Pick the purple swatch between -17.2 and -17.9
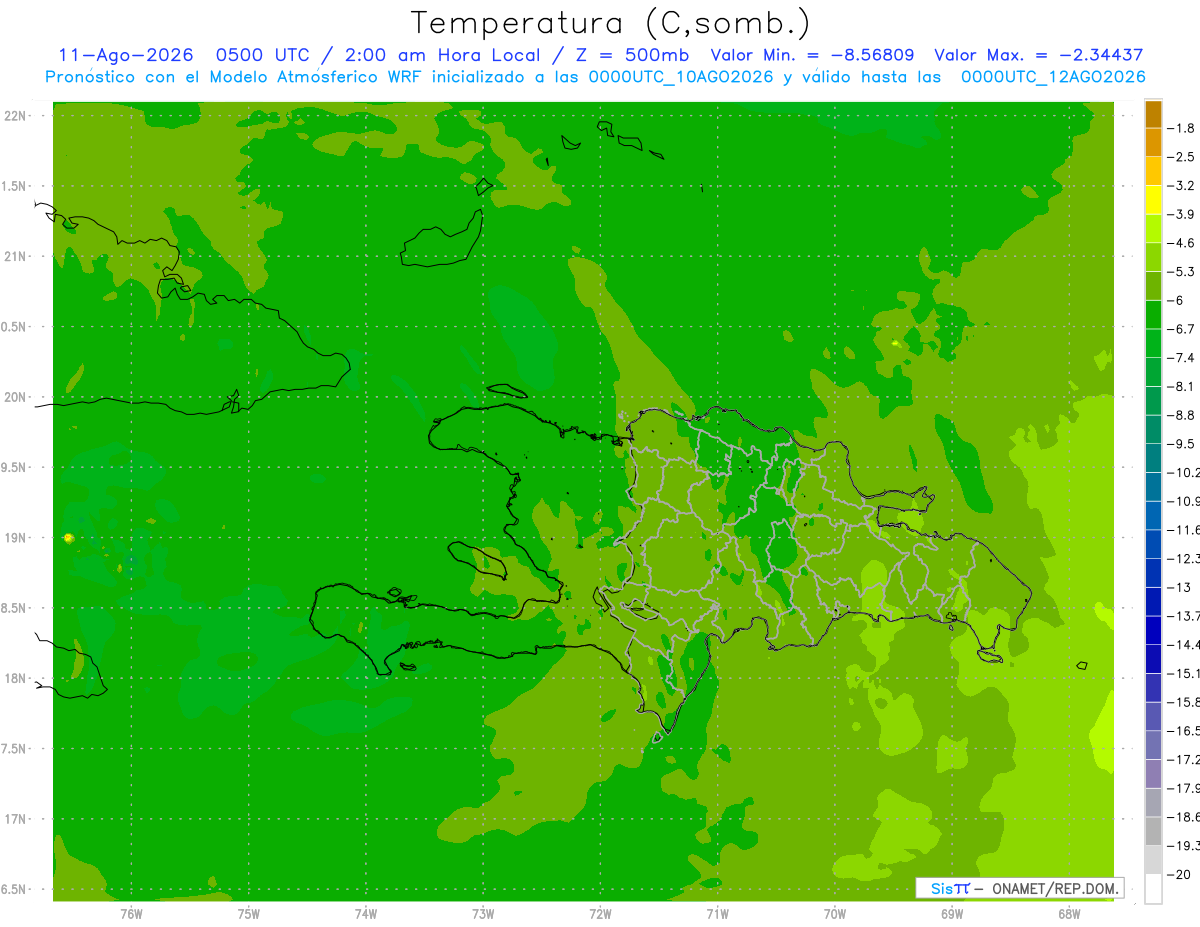1200x927 pixels. coord(1153,774)
